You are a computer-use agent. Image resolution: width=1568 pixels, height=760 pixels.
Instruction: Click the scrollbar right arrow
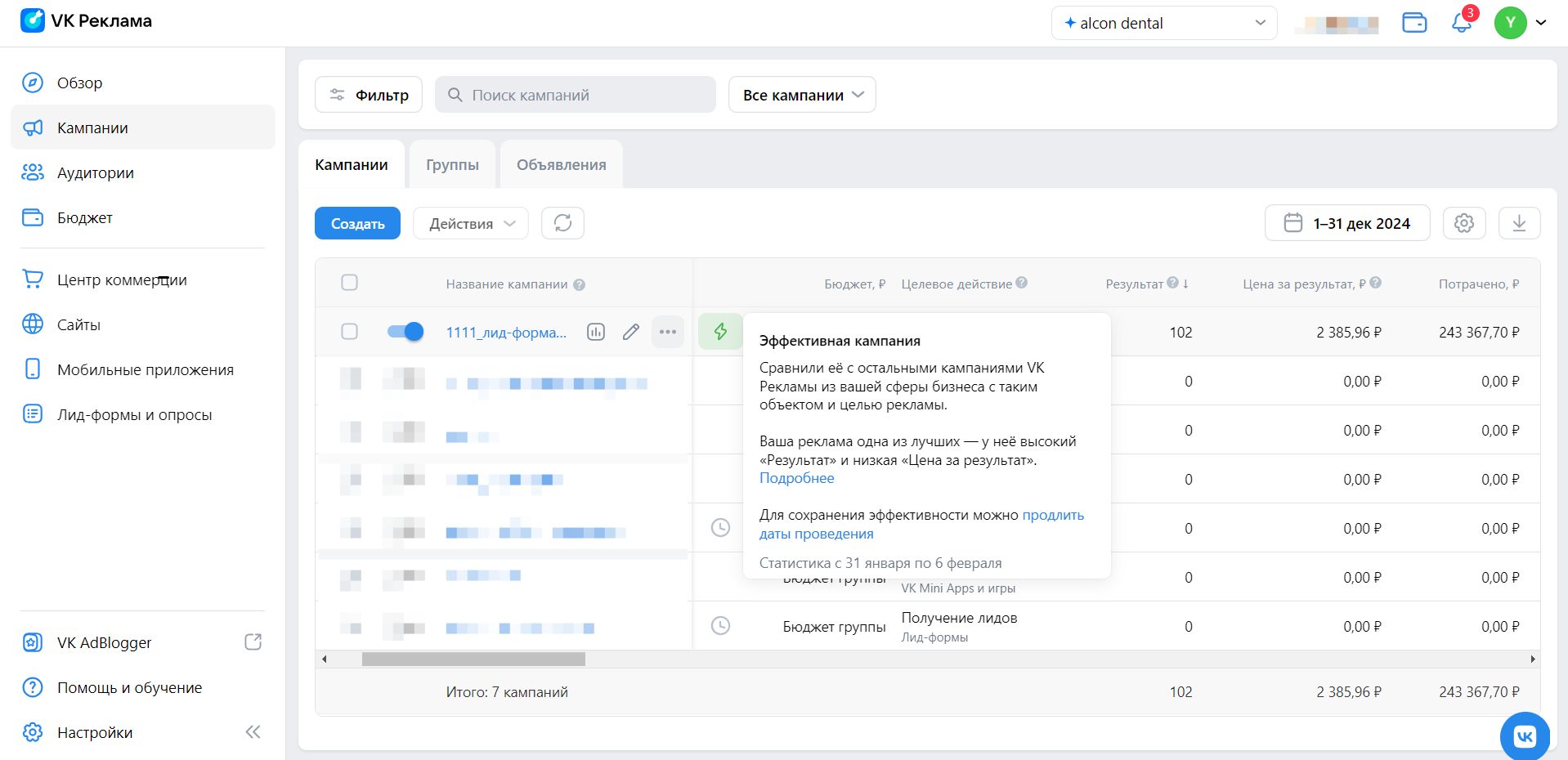point(1533,659)
